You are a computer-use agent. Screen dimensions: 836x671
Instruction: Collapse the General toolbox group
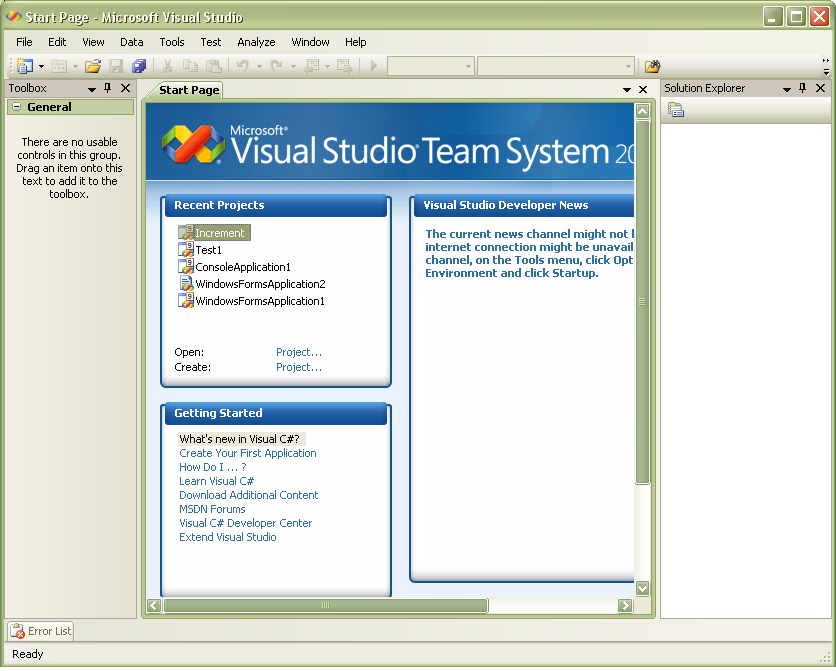17,107
